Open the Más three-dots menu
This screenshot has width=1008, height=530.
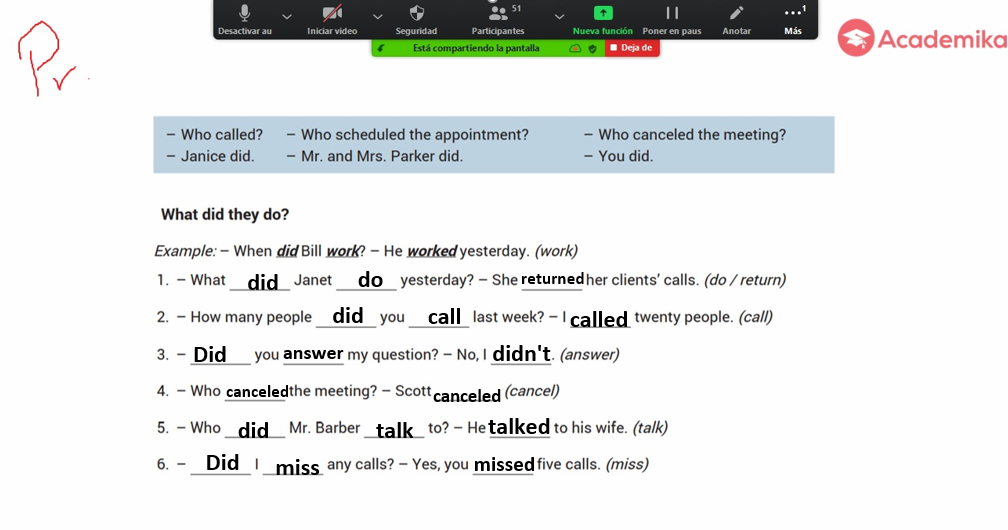[x=793, y=19]
